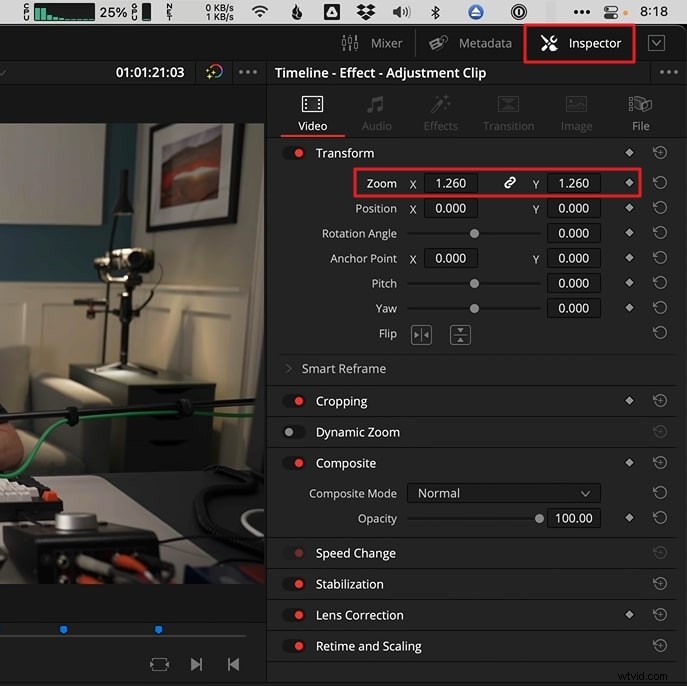This screenshot has height=686, width=687.
Task: Toggle the Retime and Scaling switch
Action: tap(294, 646)
